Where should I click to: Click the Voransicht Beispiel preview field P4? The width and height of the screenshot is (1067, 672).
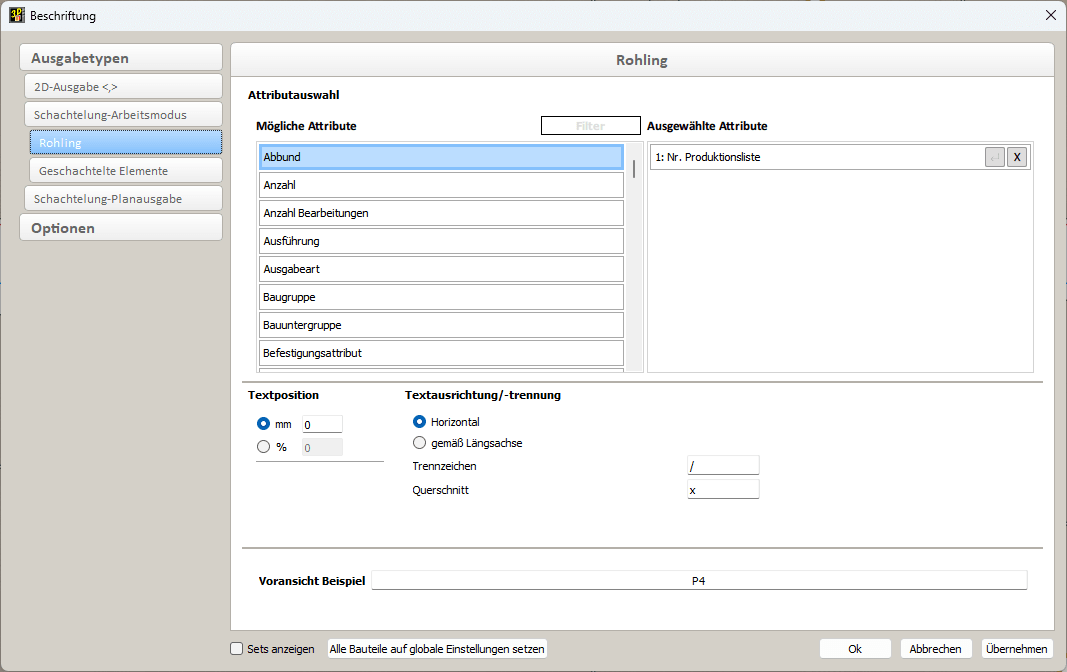699,581
